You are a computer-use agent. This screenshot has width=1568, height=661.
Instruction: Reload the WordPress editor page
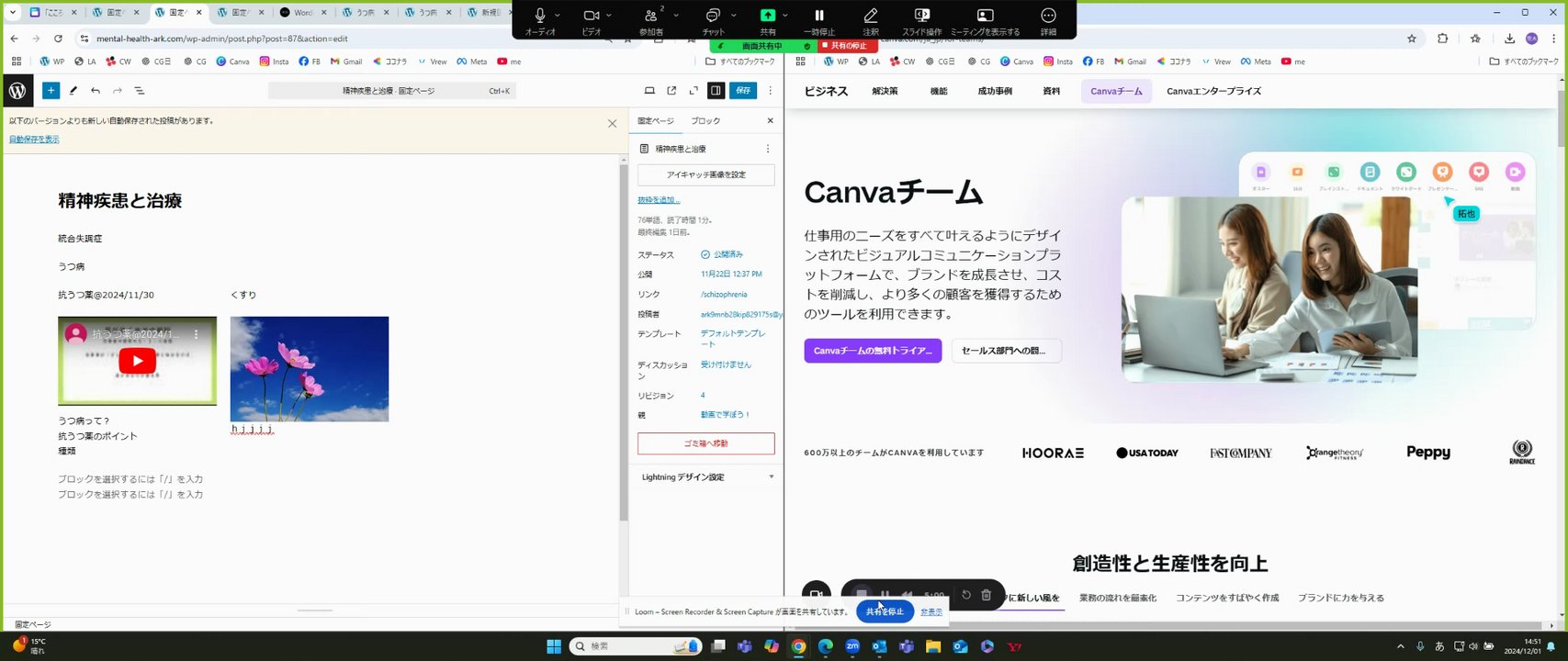click(x=58, y=39)
